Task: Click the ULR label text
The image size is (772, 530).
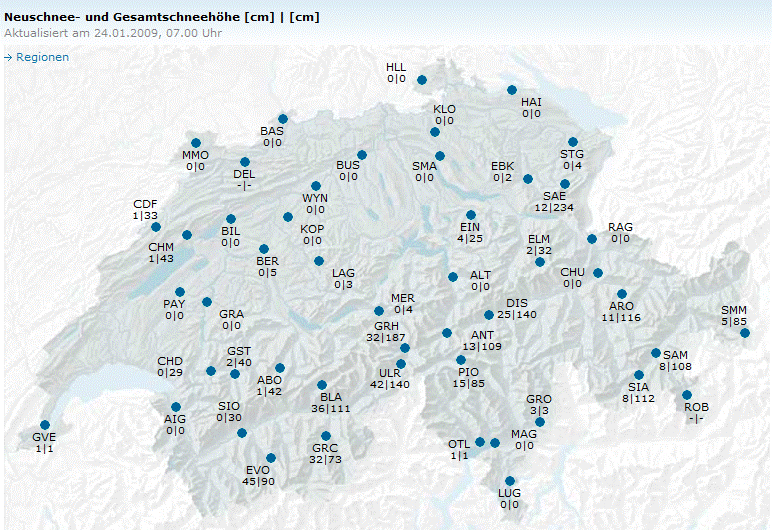Action: point(389,373)
